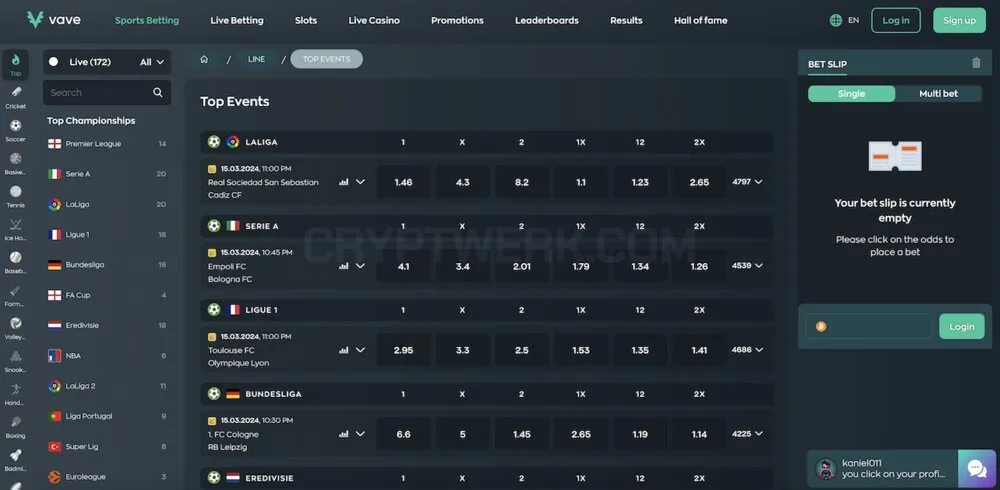
Task: Expand Empoli FC match chevron
Action: [360, 266]
